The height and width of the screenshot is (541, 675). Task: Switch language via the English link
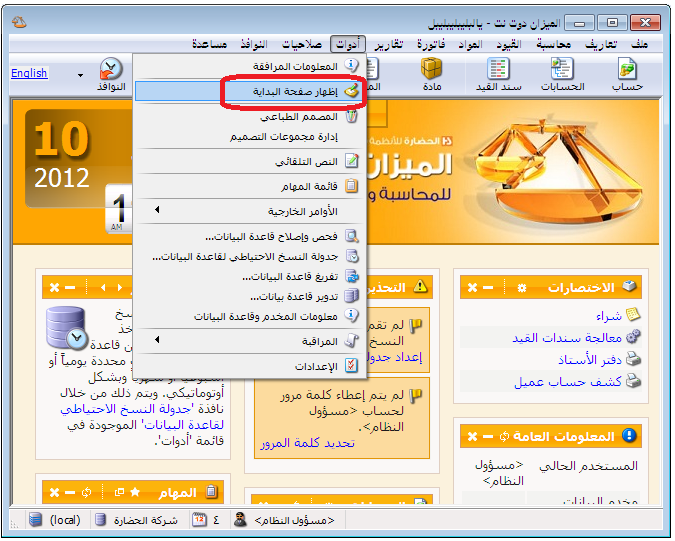pos(29,73)
